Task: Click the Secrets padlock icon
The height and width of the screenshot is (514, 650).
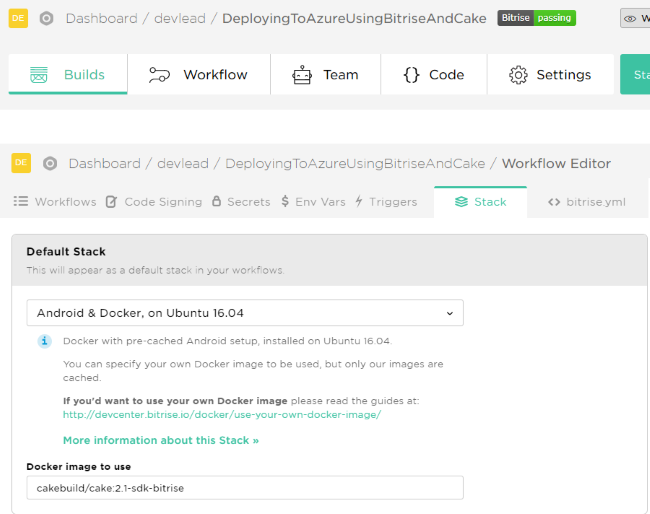Action: (x=216, y=201)
